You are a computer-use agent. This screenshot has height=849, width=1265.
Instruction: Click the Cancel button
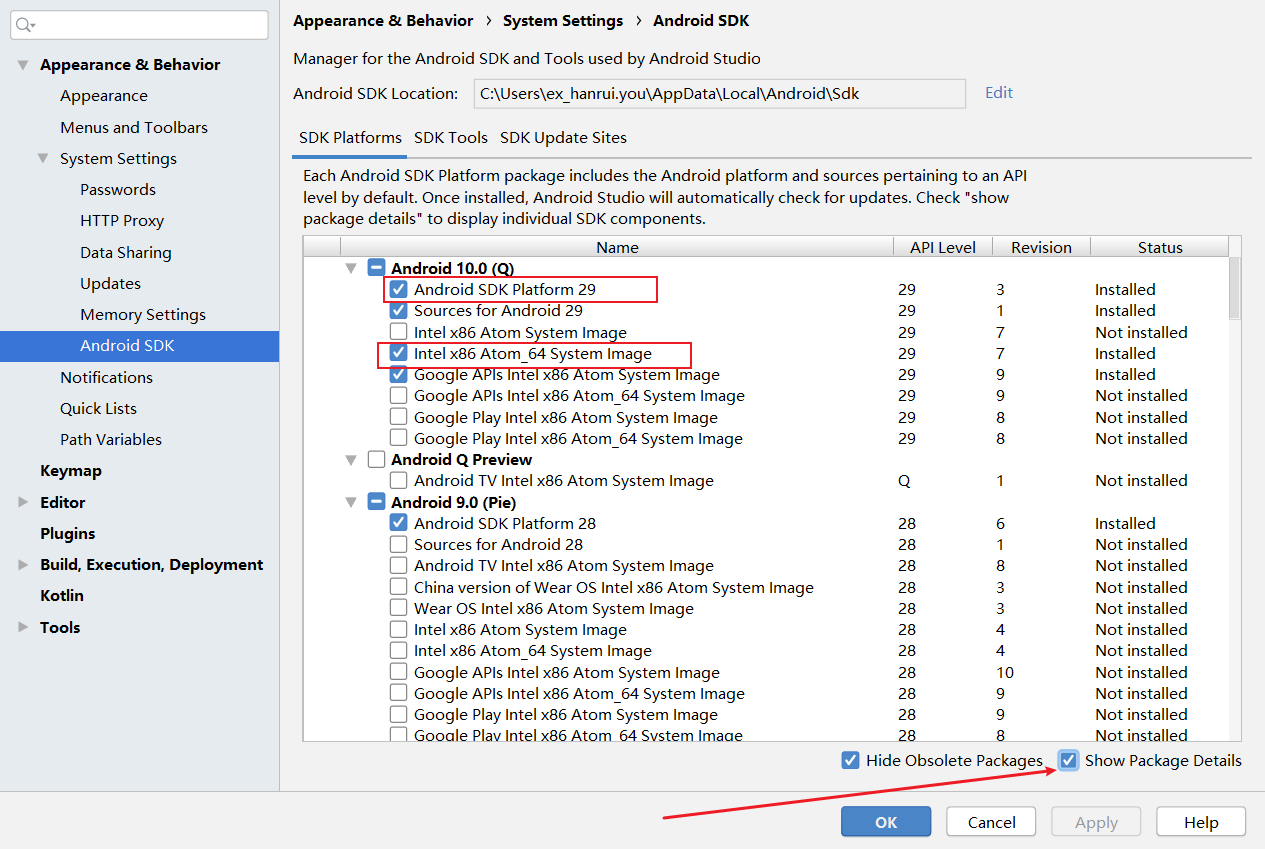[x=992, y=822]
